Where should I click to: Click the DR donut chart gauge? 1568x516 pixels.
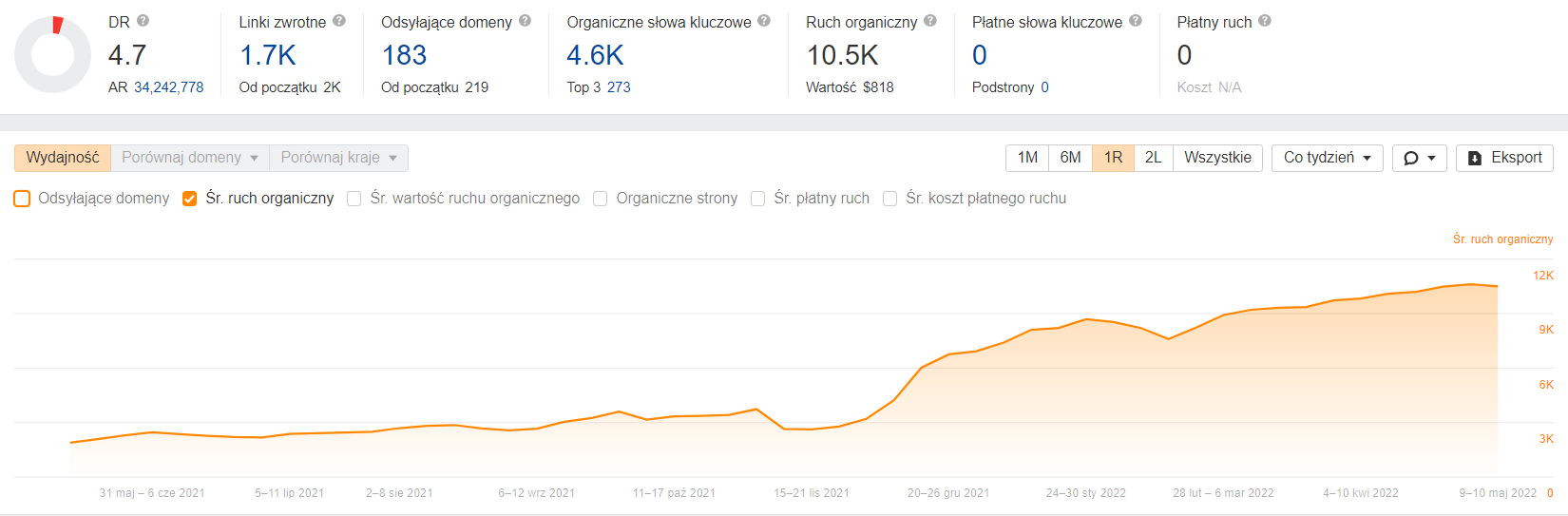(x=53, y=55)
